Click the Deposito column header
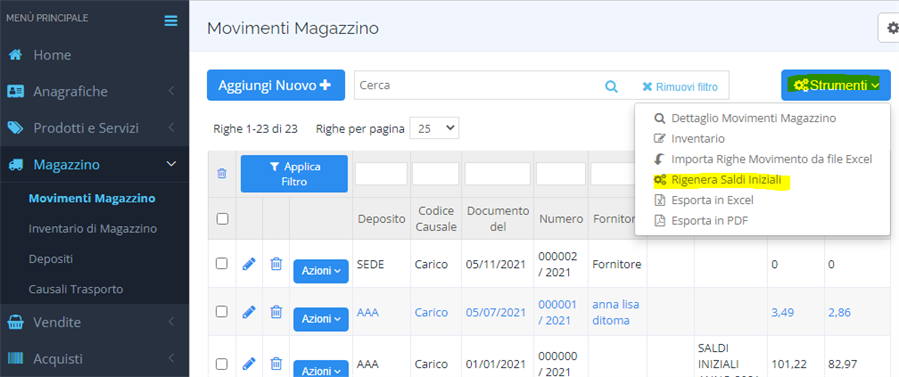Screen dimensions: 899x377 (x=381, y=219)
